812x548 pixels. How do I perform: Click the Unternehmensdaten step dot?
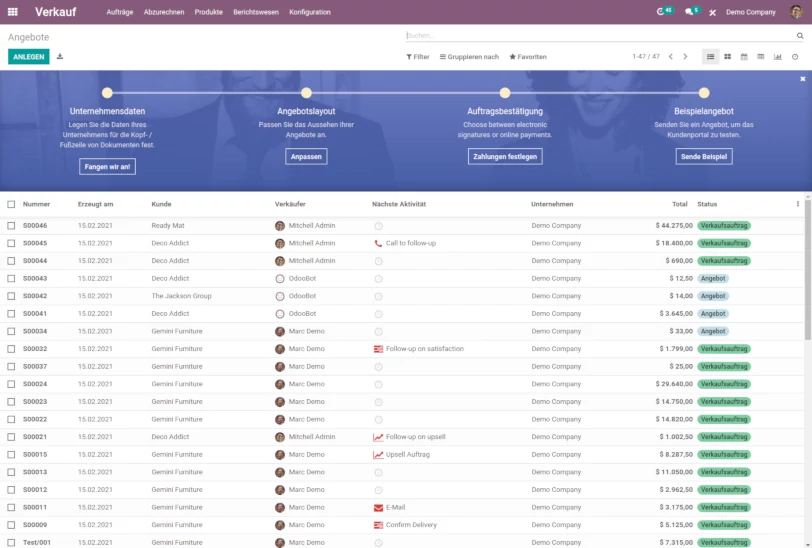click(x=107, y=93)
